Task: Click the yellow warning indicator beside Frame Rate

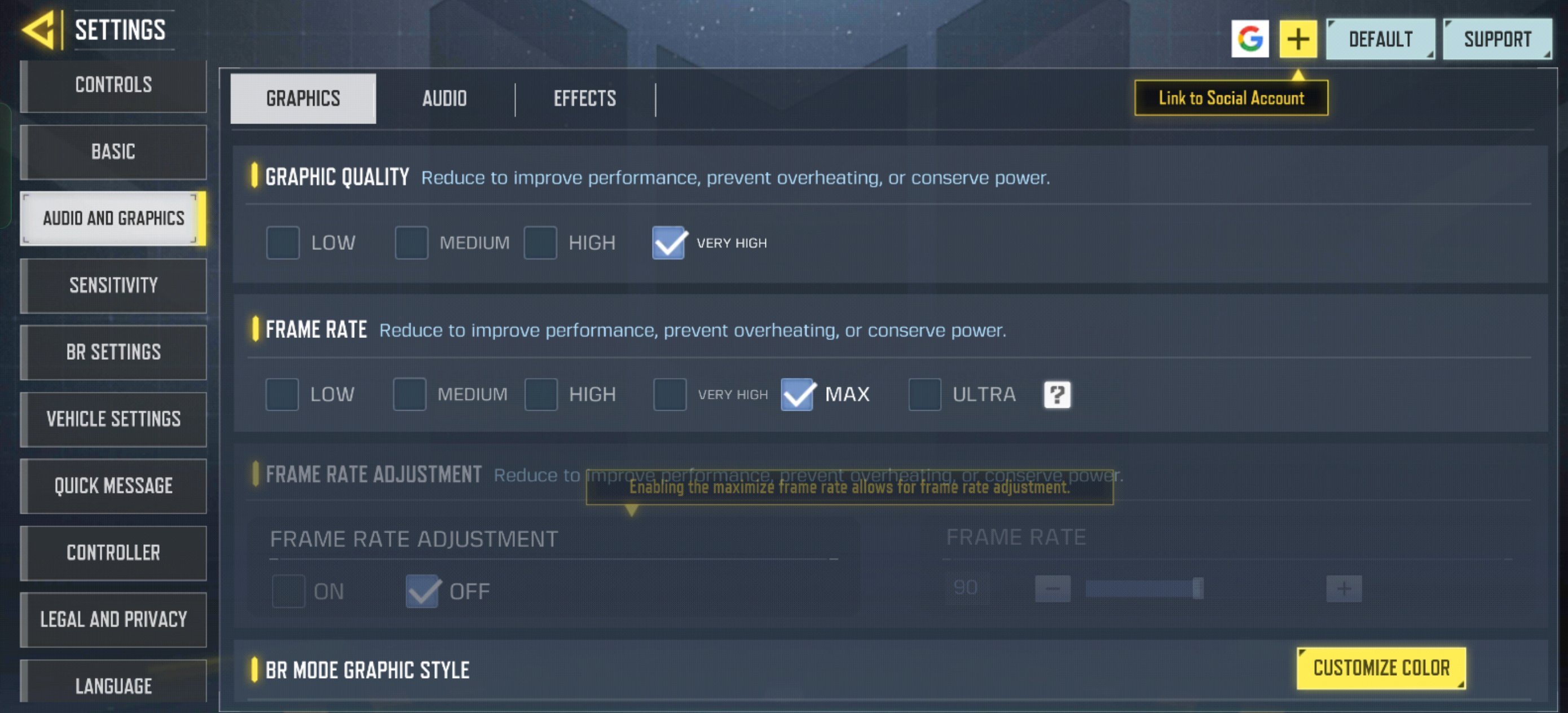Action: click(x=258, y=329)
